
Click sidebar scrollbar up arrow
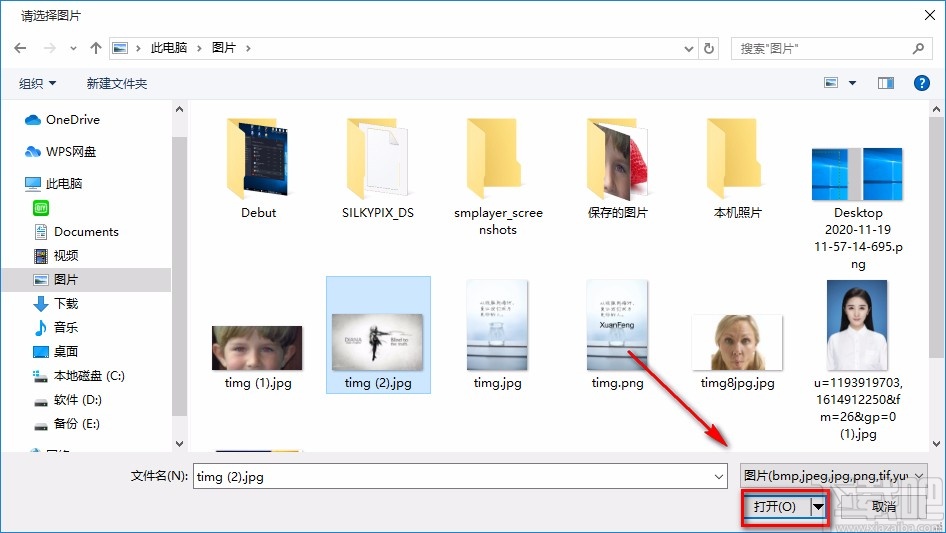click(179, 109)
